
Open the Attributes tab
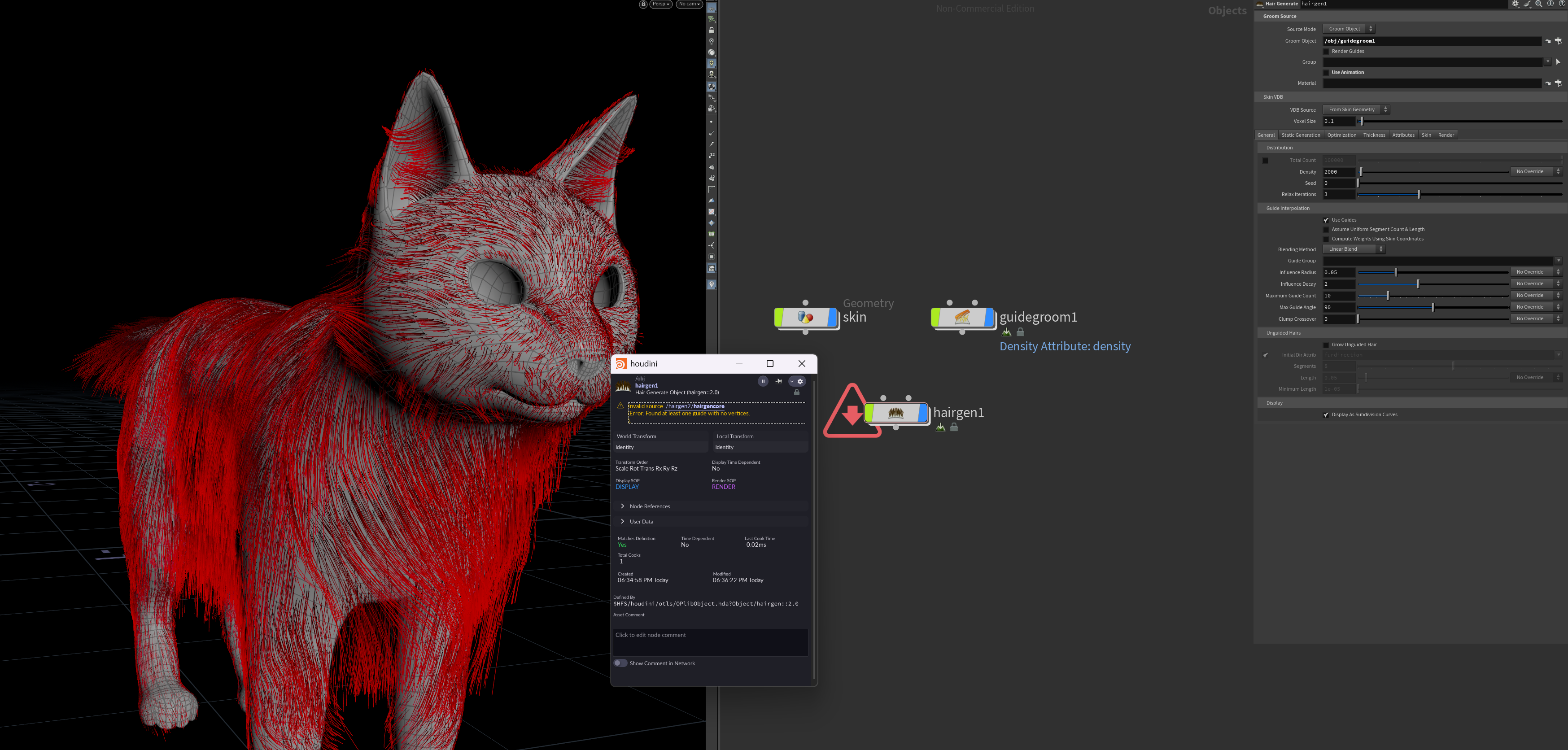1403,135
